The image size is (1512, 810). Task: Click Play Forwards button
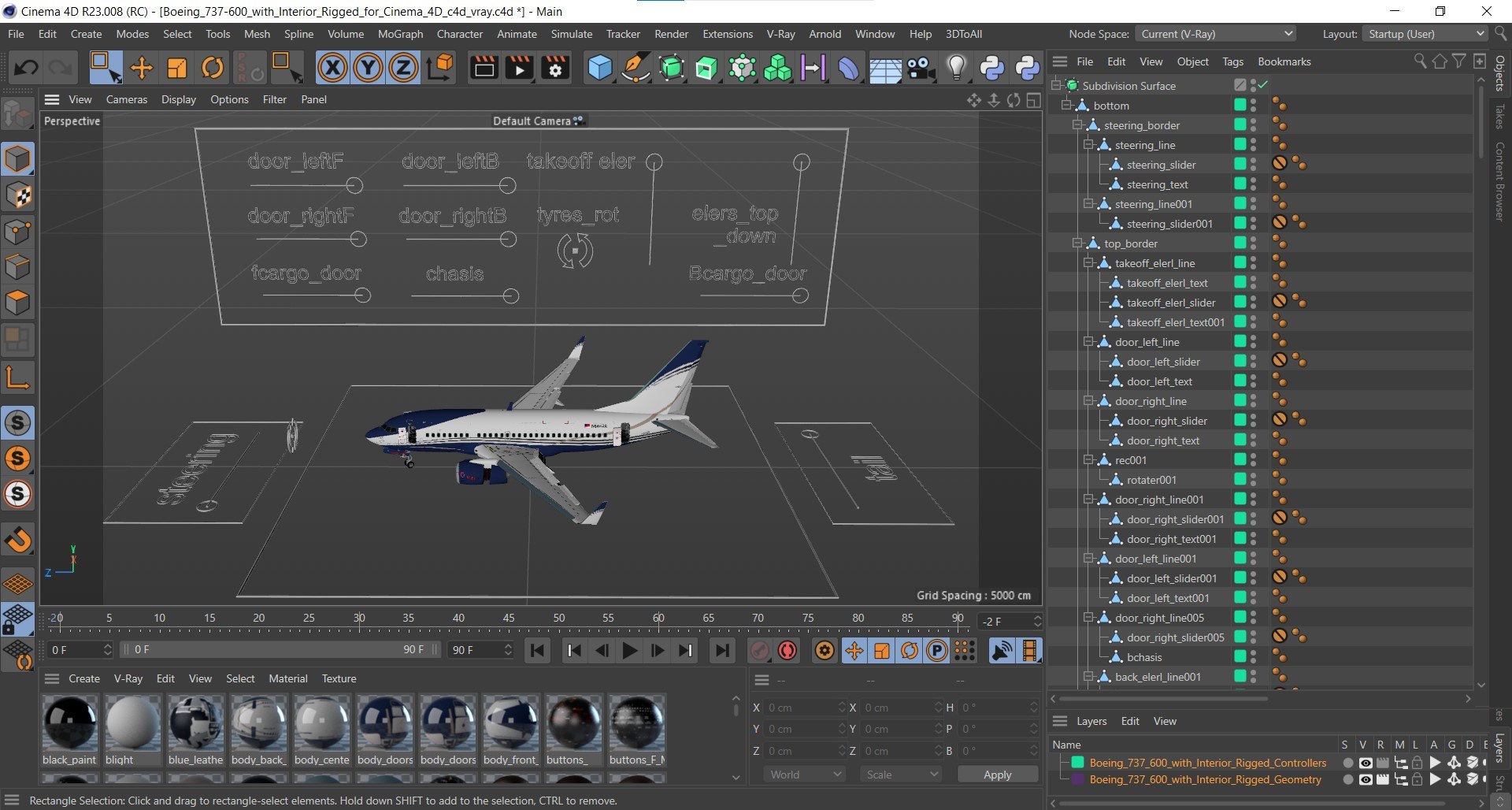click(629, 650)
